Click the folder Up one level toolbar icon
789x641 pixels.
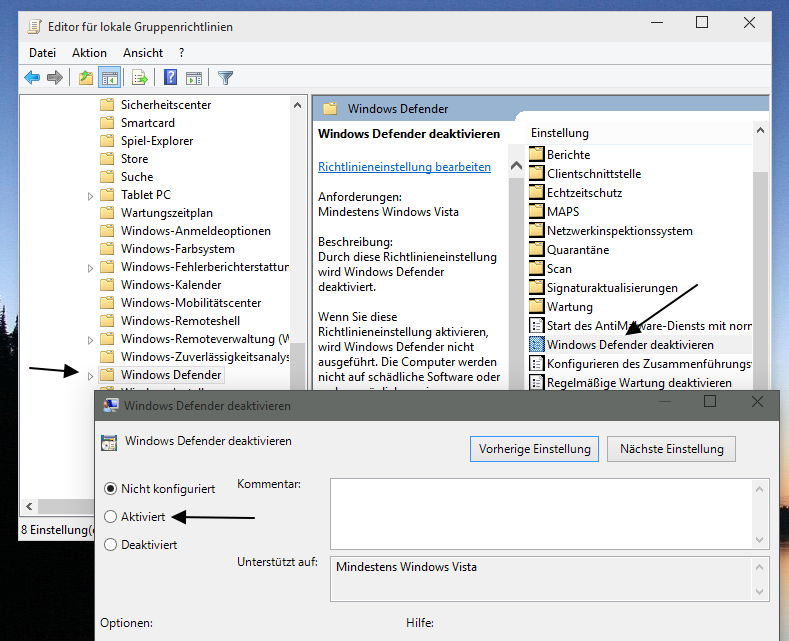86,78
